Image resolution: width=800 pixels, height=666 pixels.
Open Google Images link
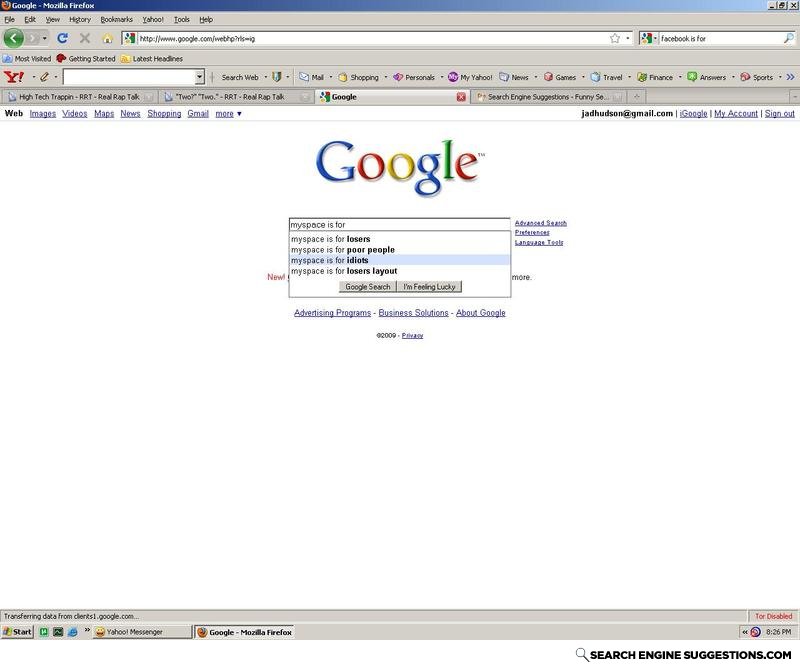tap(43, 113)
